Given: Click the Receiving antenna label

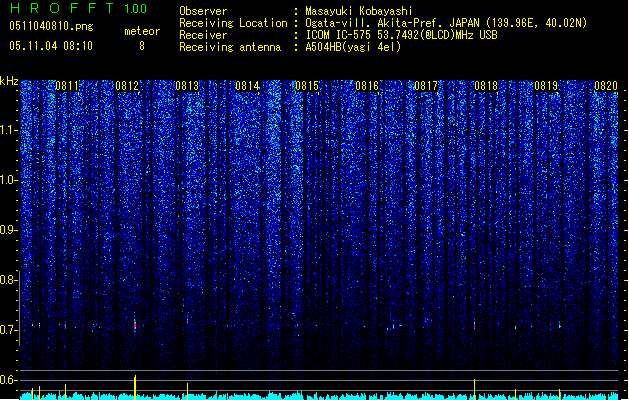Looking at the screenshot, I should point(230,47).
